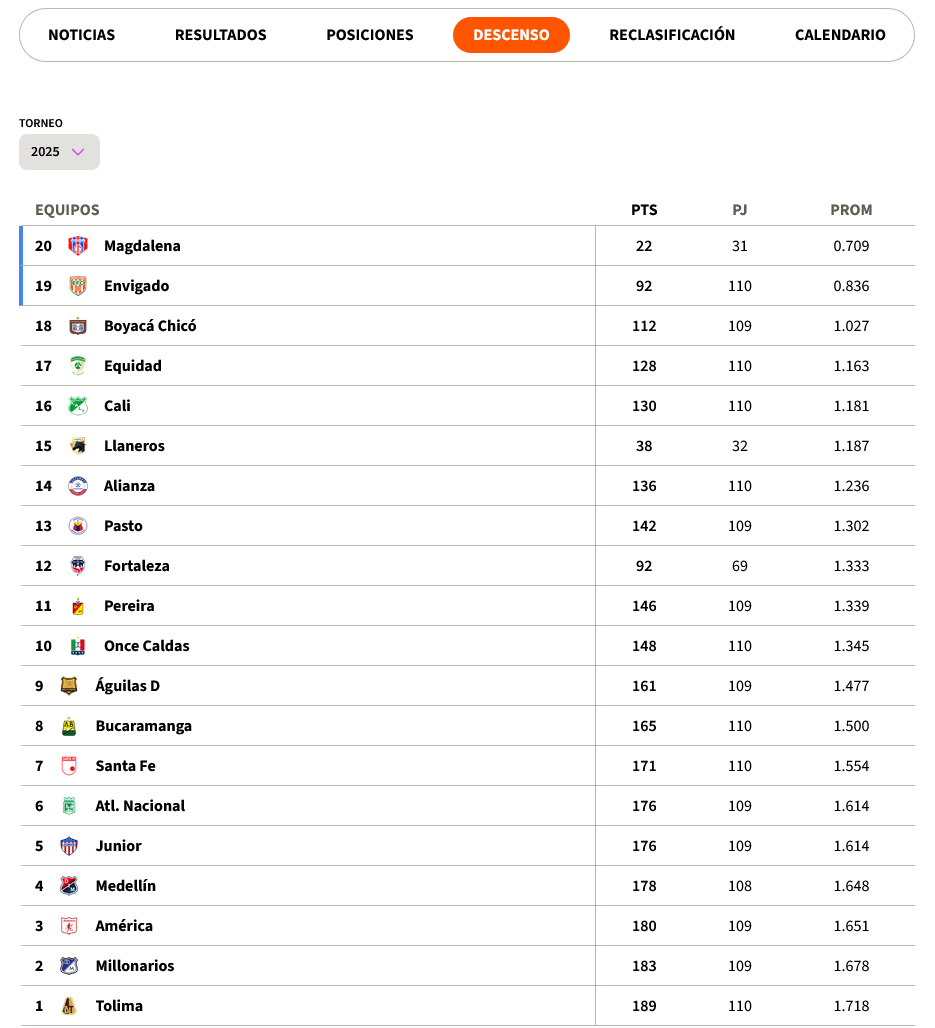
Task: Click the Millonarios team crest icon
Action: [69, 966]
